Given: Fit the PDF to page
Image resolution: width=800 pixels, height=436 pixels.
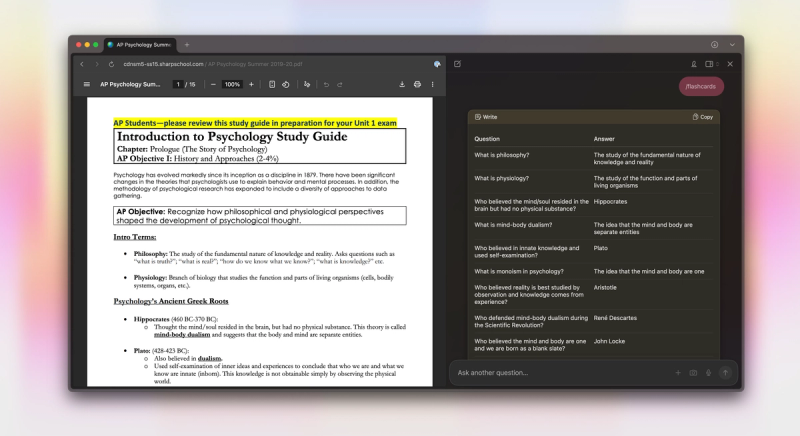Looking at the screenshot, I should pyautogui.click(x=272, y=85).
